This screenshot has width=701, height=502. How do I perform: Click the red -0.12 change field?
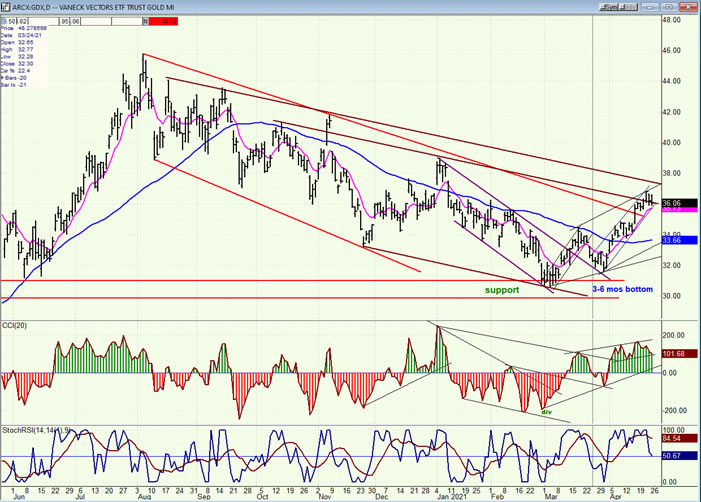click(163, 21)
